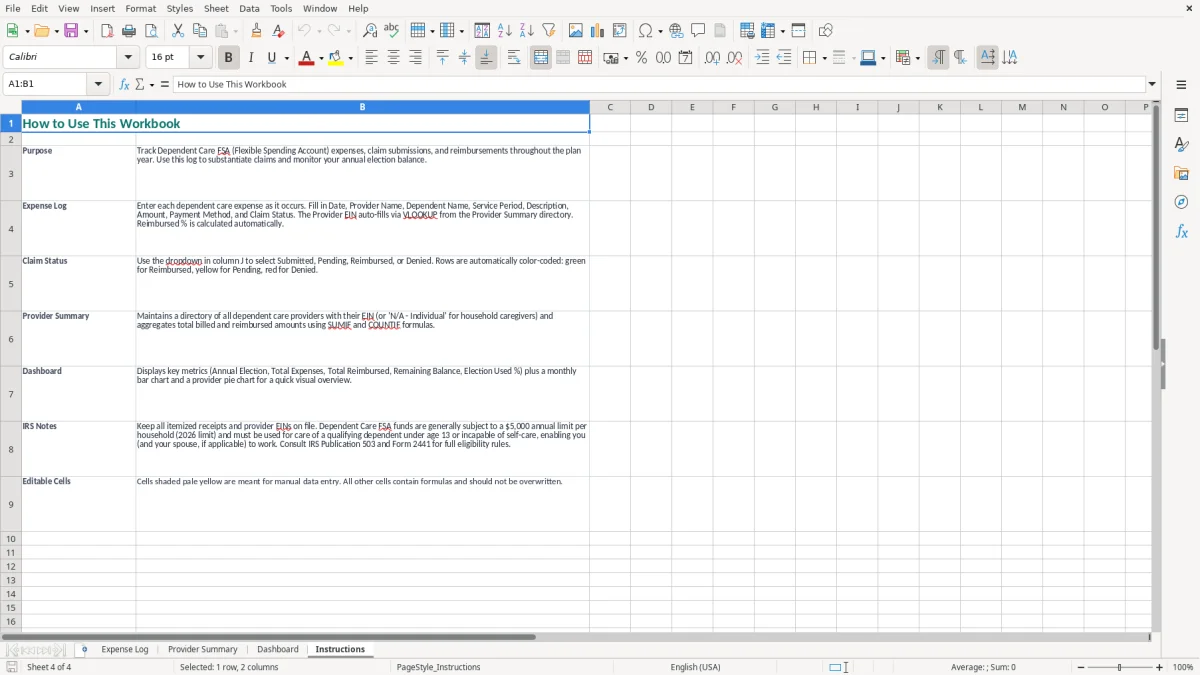1200x675 pixels.
Task: Click the Insert Hyperlink globe icon
Action: (x=676, y=31)
